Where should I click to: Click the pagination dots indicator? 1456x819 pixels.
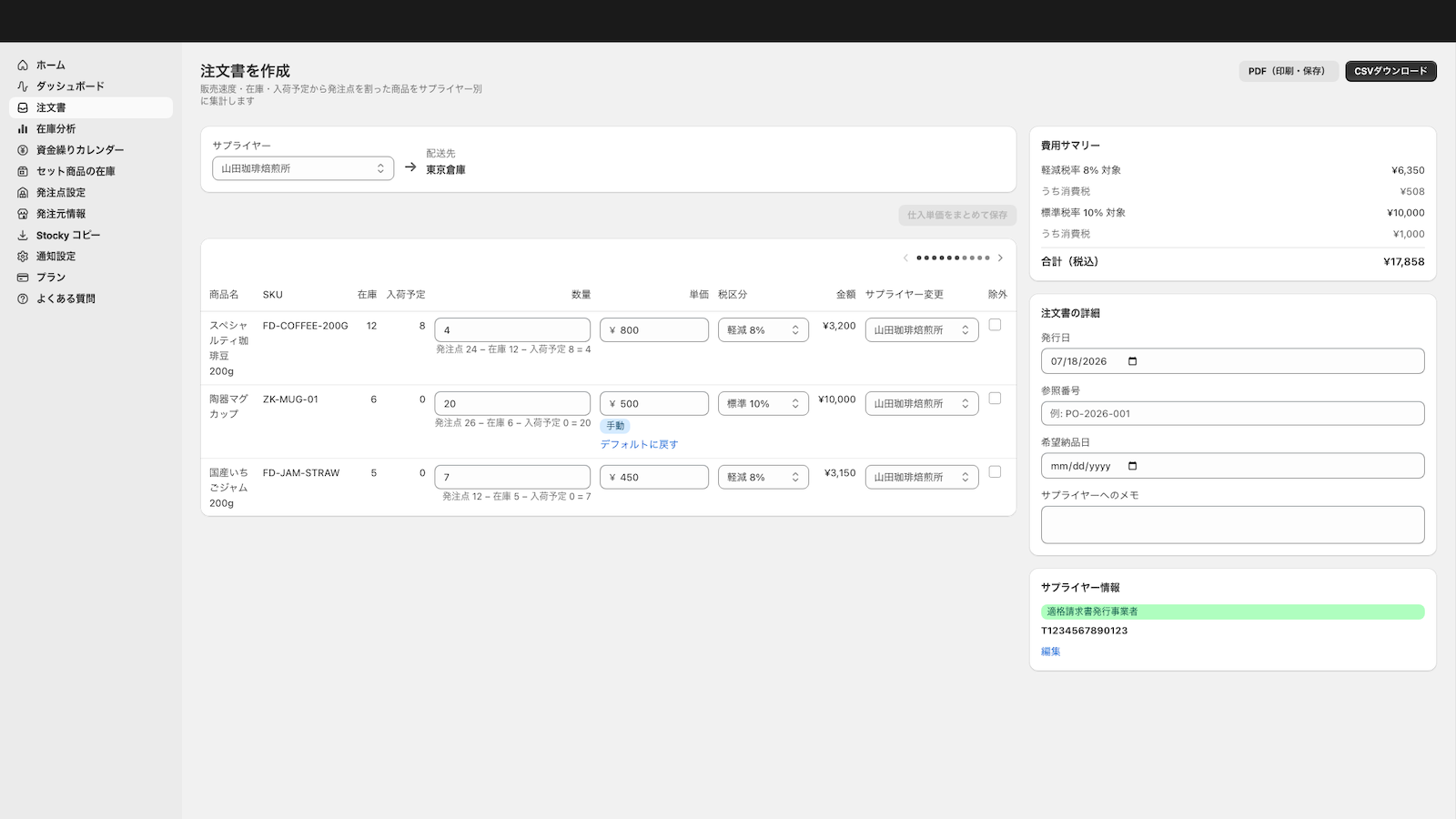click(x=953, y=258)
